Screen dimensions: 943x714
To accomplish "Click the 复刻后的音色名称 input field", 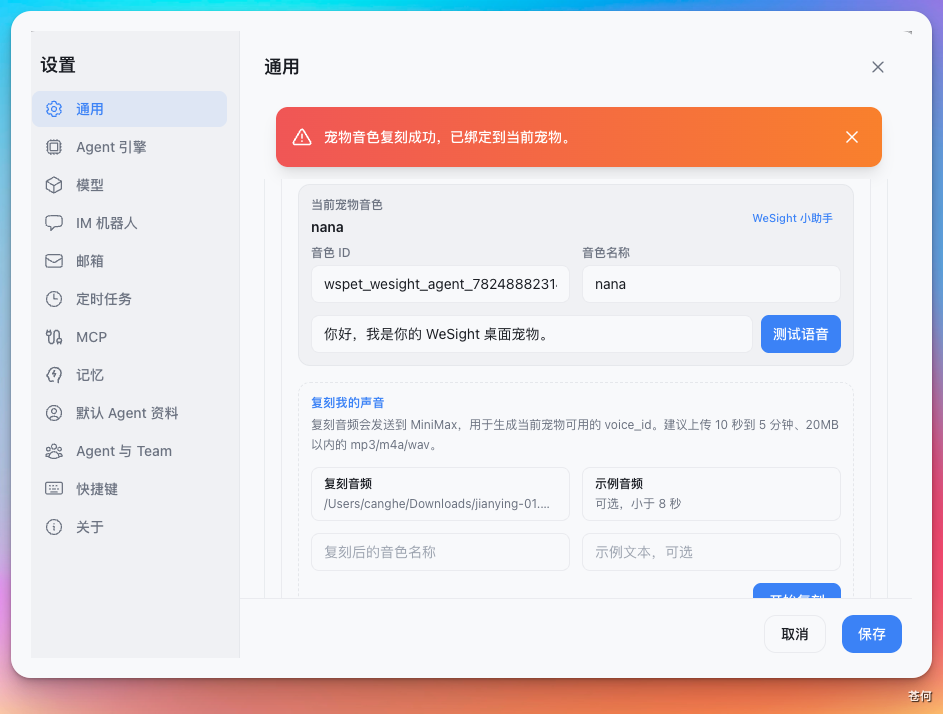I will point(440,552).
